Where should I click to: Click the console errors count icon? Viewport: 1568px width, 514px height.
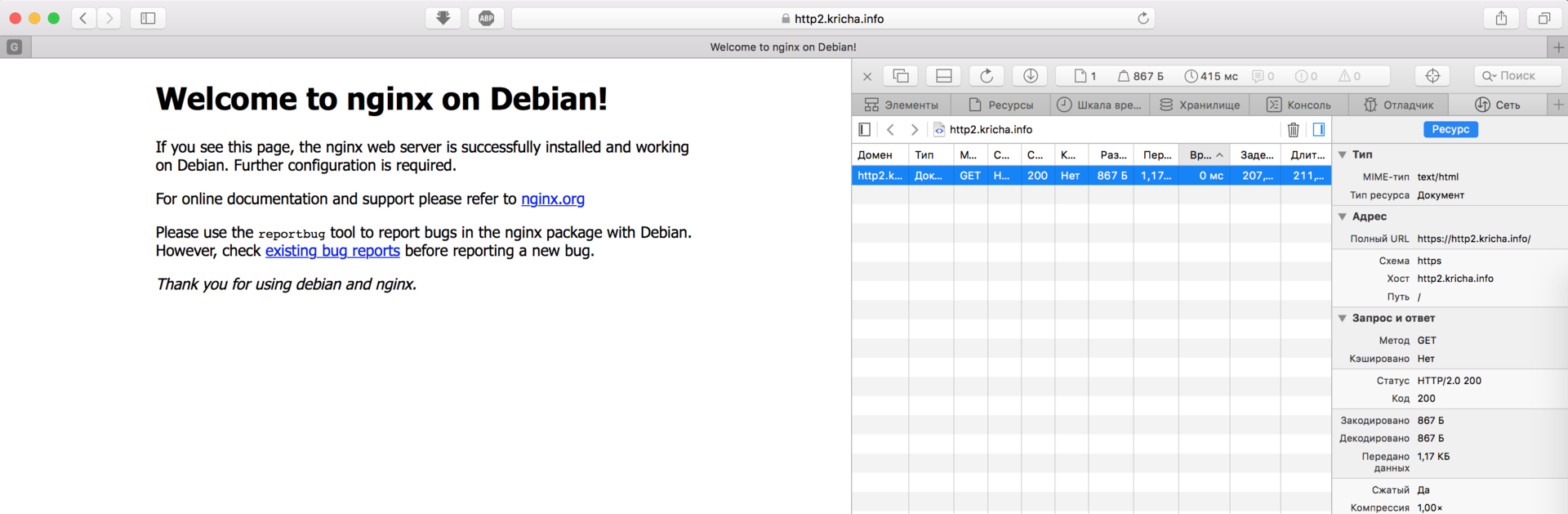tap(1307, 76)
